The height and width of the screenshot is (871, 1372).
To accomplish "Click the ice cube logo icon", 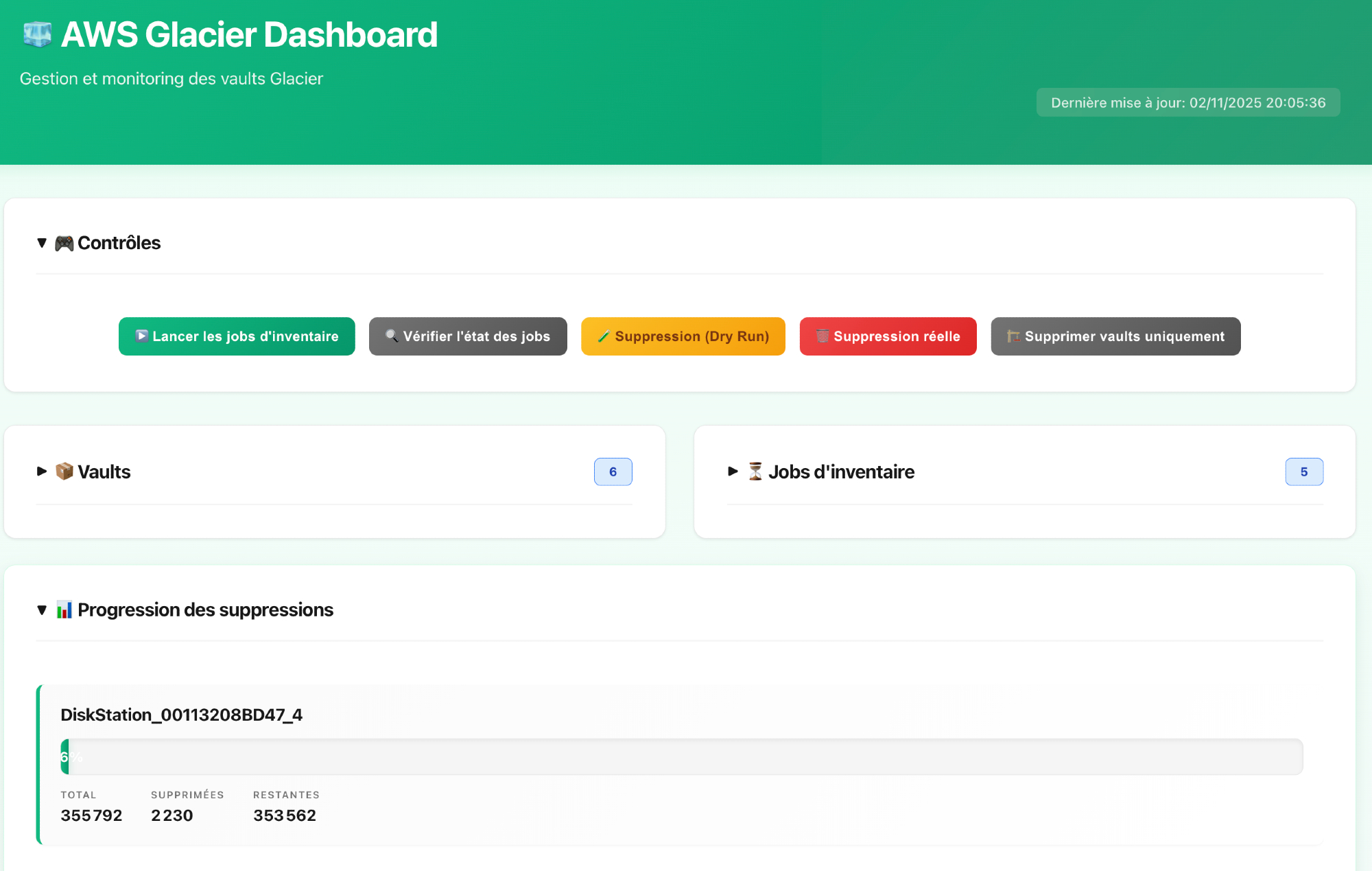I will 37,34.
